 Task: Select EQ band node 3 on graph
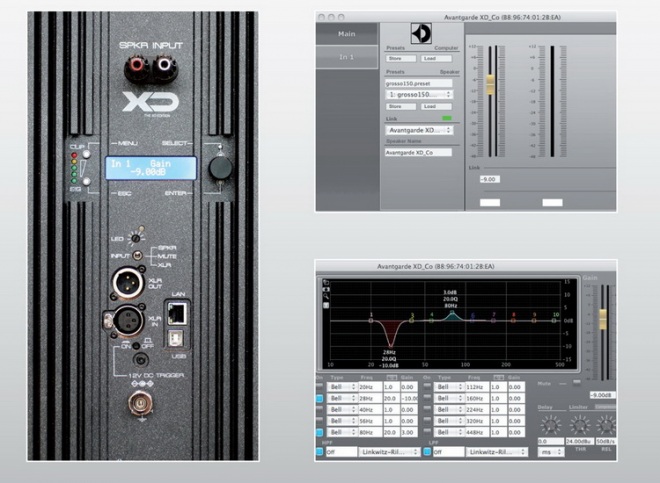click(x=412, y=321)
